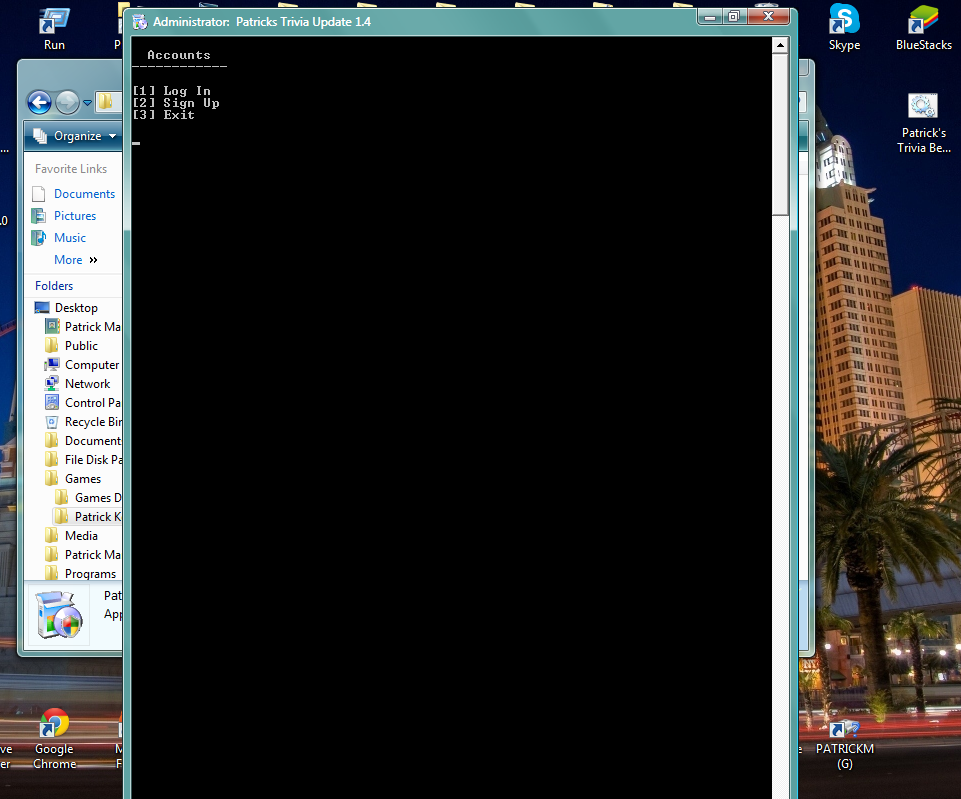The height and width of the screenshot is (799, 961).
Task: Click the installer icon in details pane
Action: point(58,615)
